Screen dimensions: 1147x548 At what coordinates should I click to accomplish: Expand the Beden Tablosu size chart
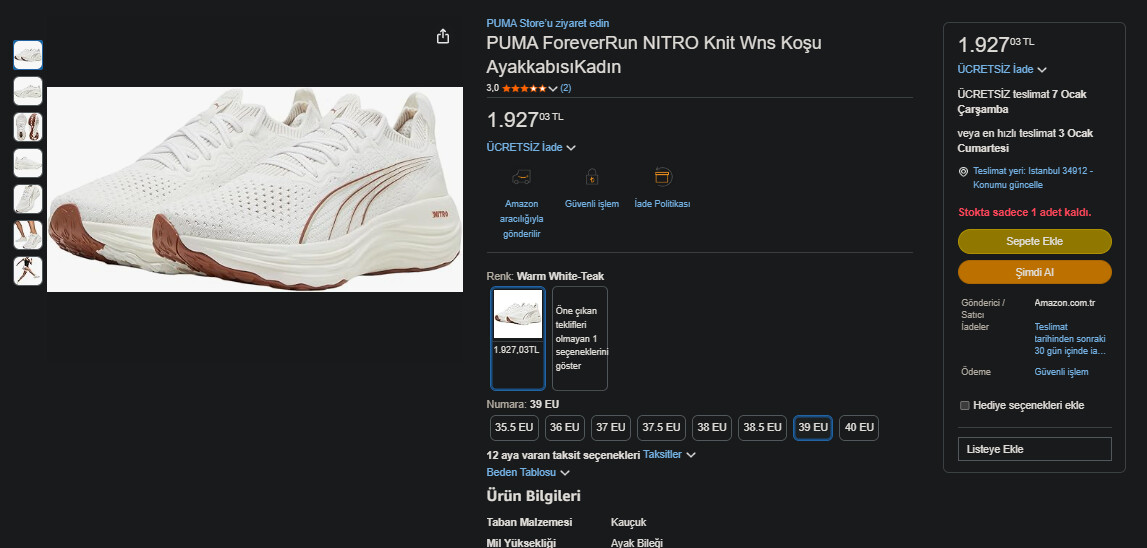tap(528, 472)
